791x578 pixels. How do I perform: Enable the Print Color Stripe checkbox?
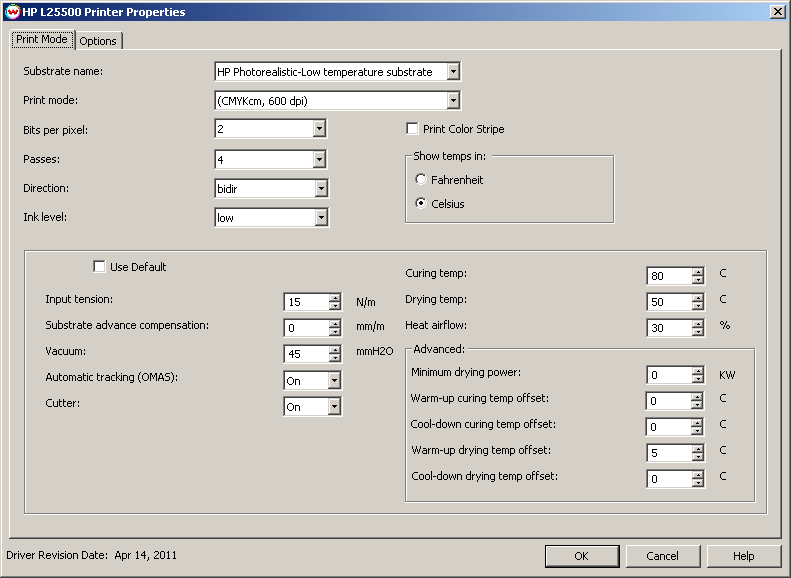[x=412, y=129]
